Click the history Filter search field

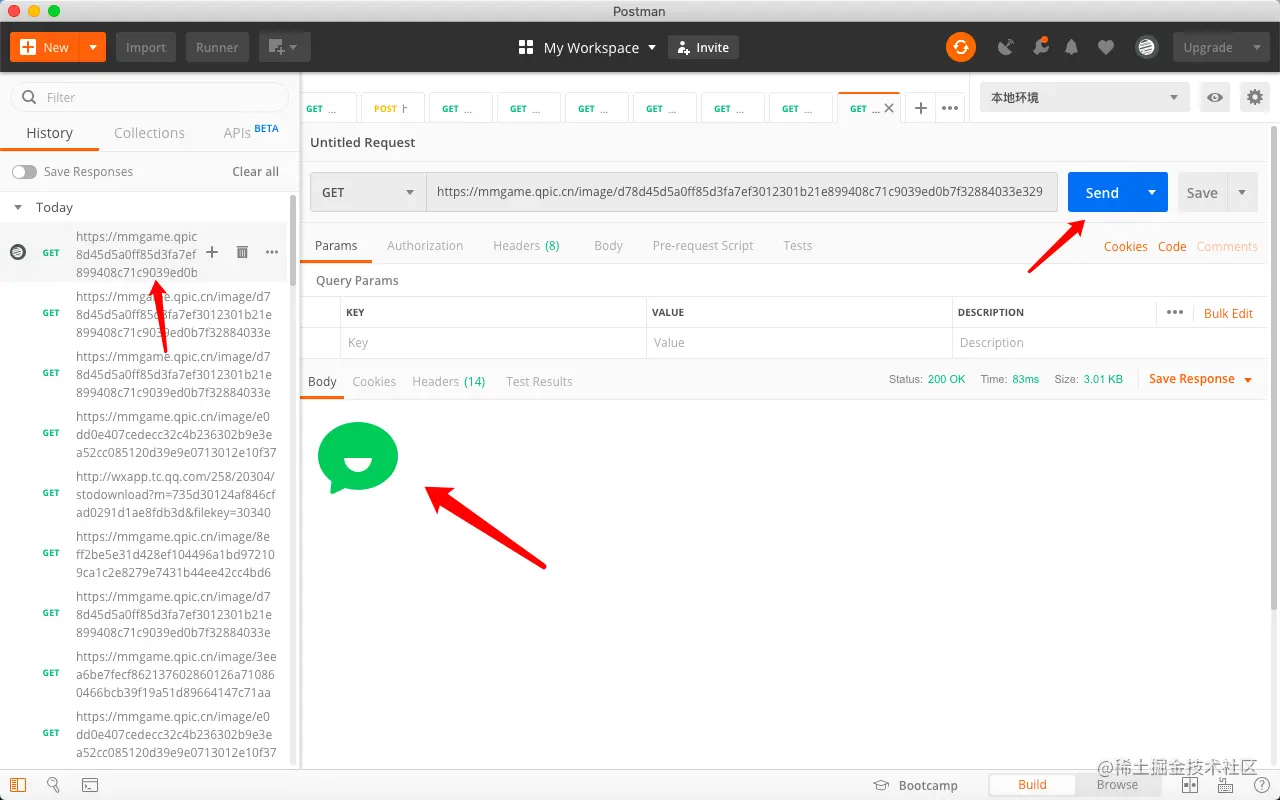point(150,97)
